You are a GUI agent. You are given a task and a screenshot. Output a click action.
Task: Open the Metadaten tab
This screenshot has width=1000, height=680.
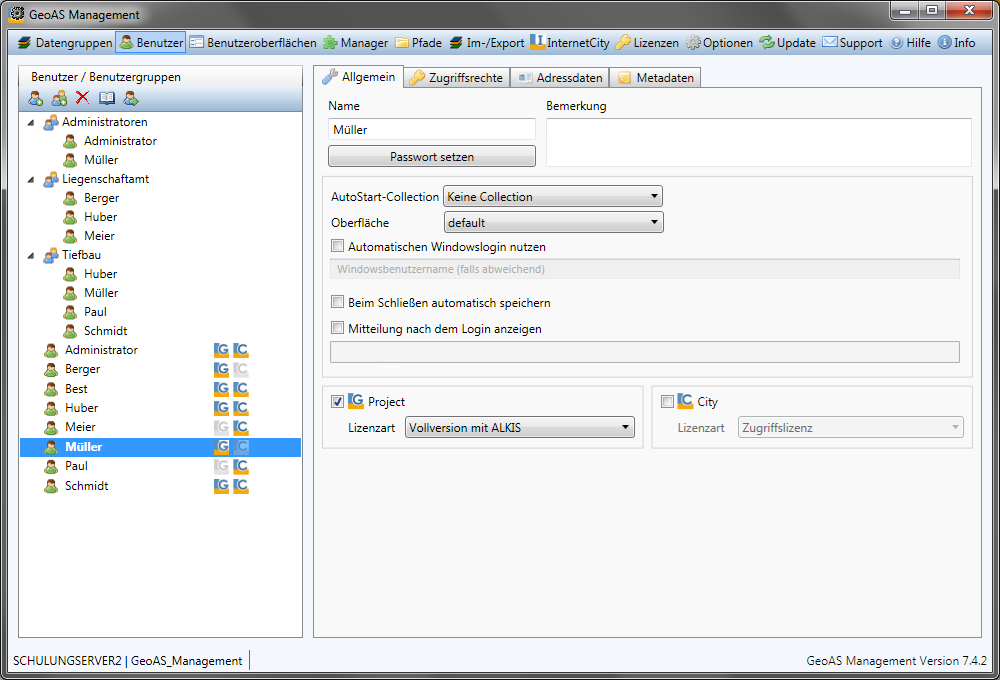(655, 78)
